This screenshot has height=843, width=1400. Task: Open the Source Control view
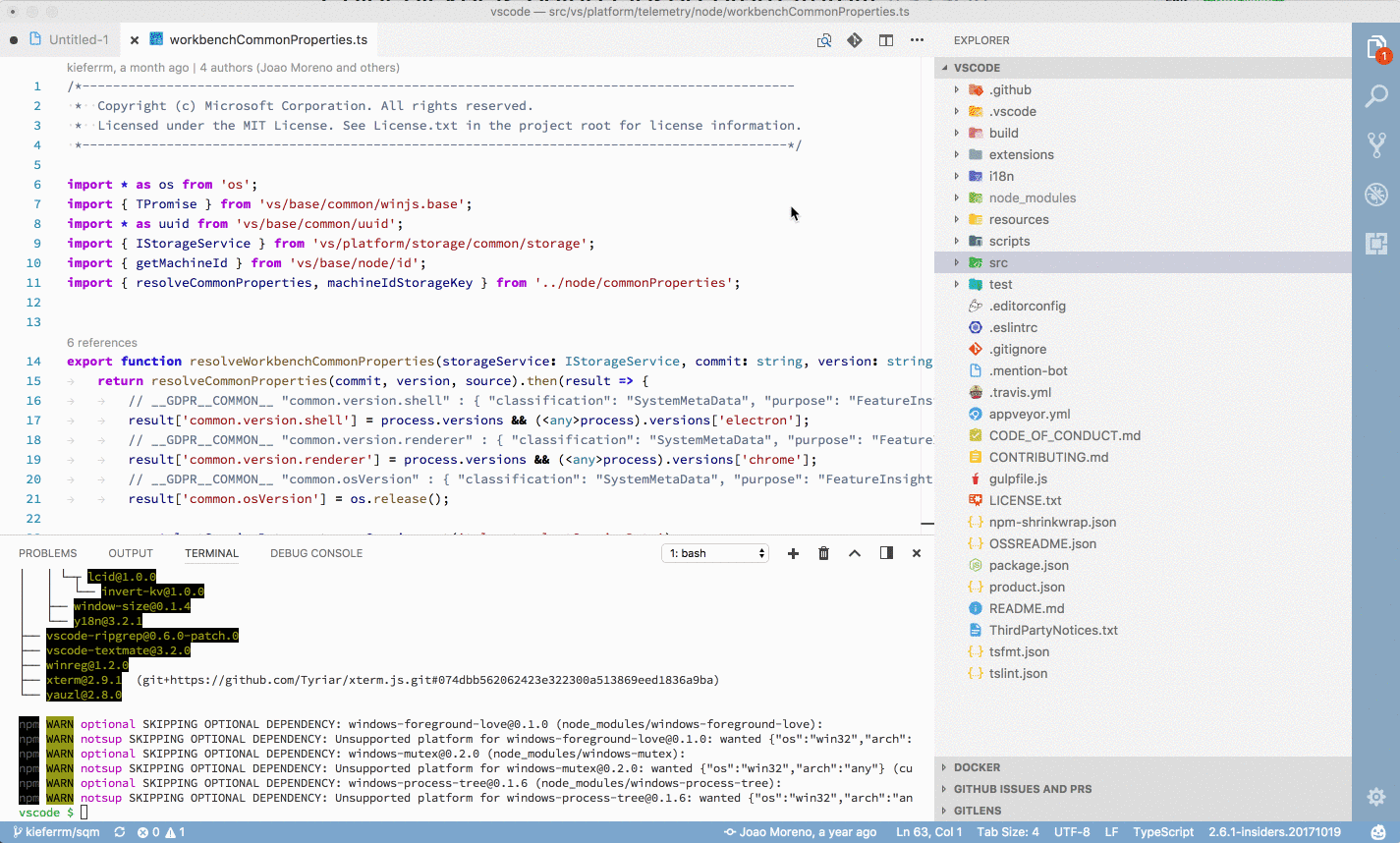(1375, 144)
